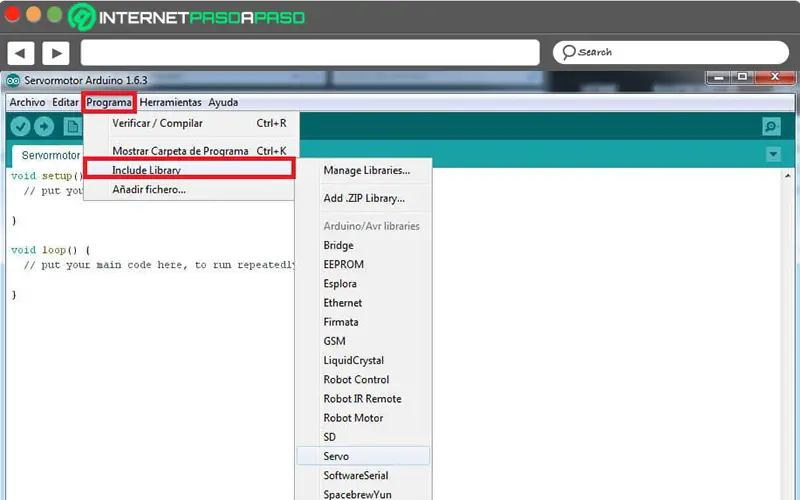
Task: Select the LiquidCrystal library
Action: [364, 360]
